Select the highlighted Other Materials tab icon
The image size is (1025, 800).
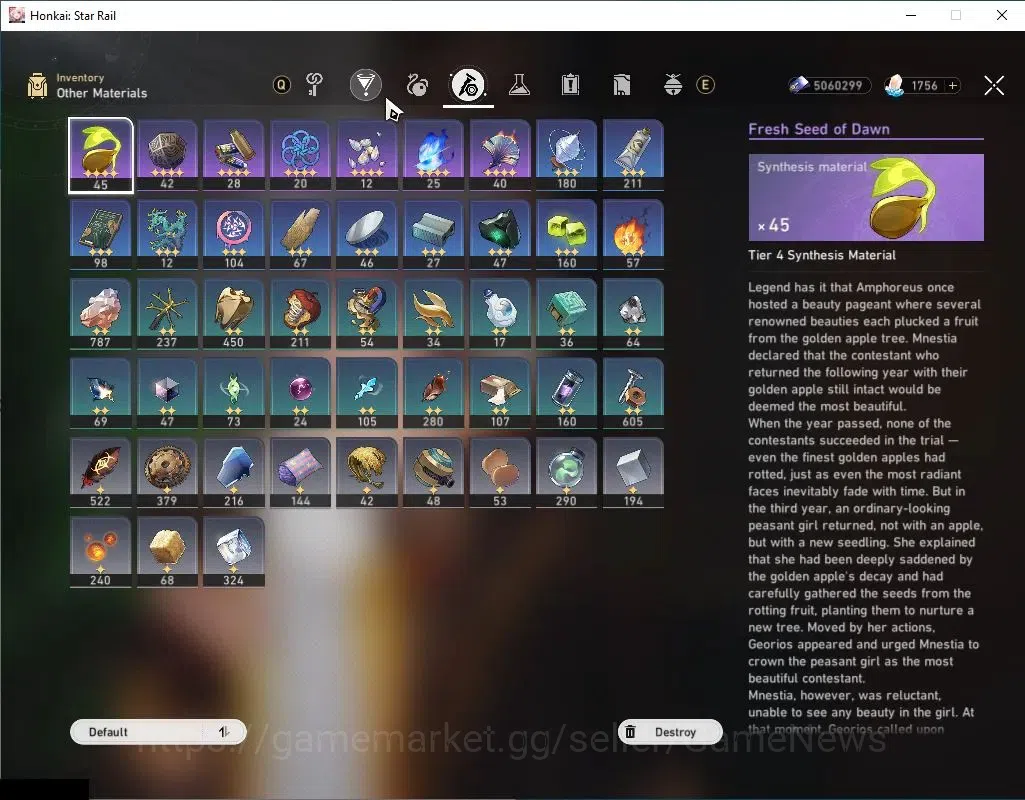click(468, 85)
